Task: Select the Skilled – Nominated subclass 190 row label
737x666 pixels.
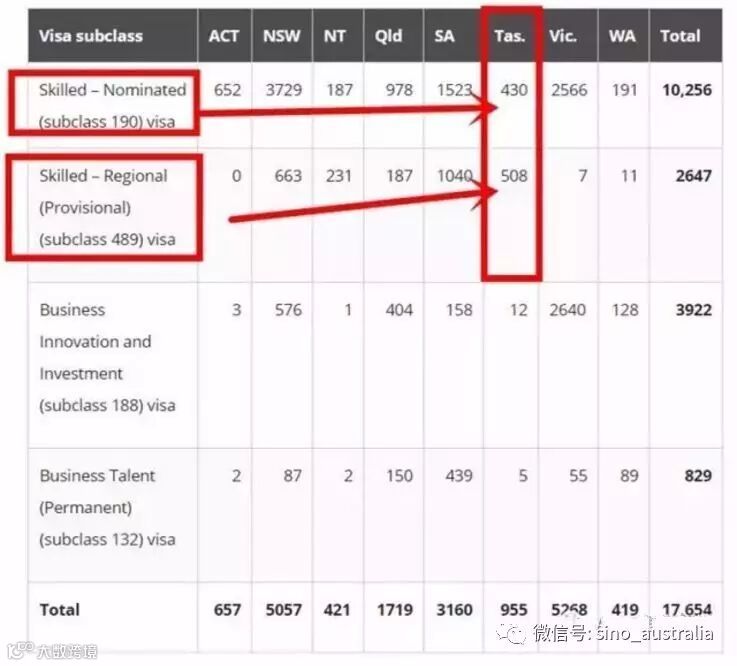Action: click(112, 105)
